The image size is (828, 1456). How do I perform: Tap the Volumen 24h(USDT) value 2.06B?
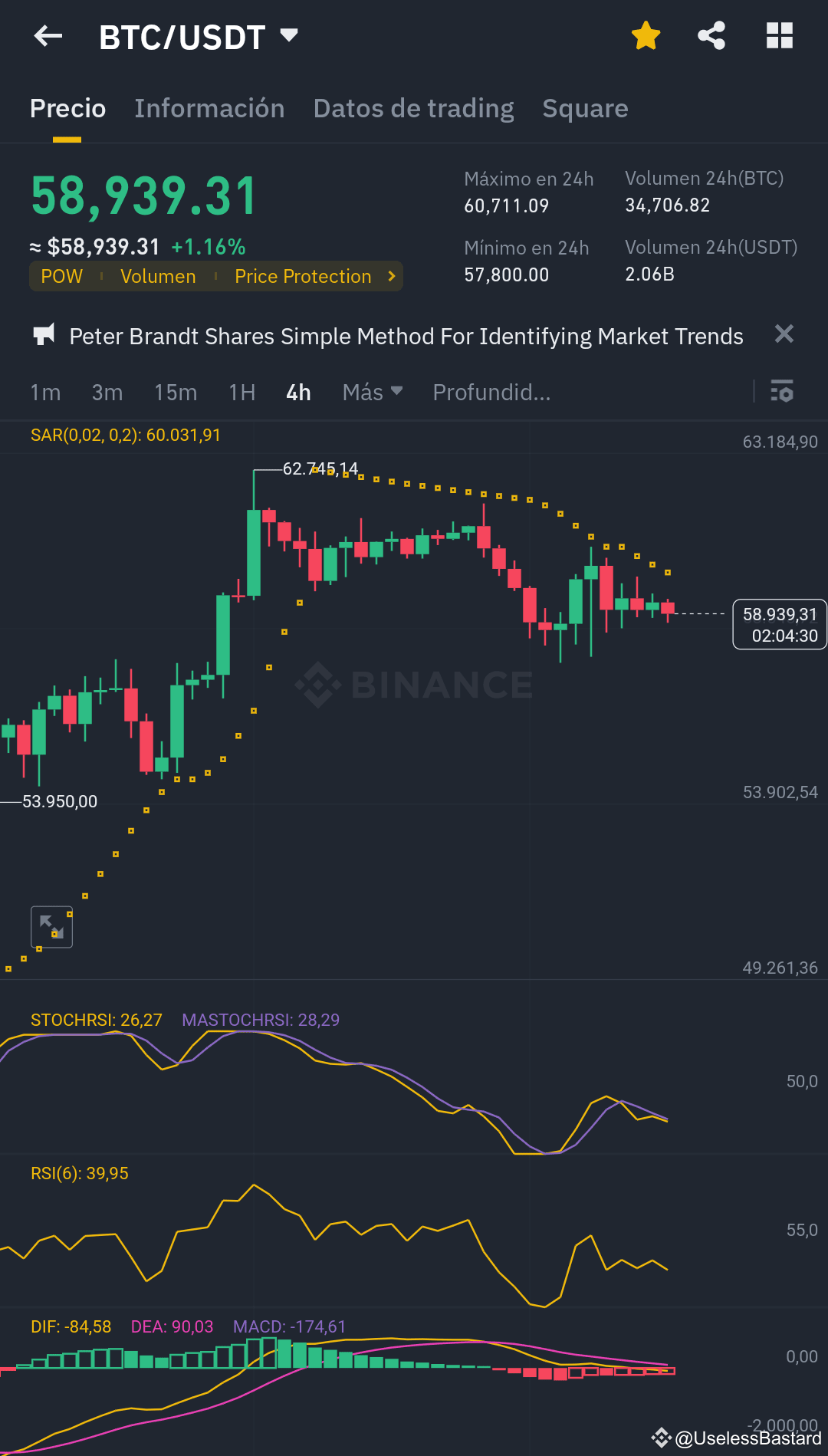tap(649, 274)
